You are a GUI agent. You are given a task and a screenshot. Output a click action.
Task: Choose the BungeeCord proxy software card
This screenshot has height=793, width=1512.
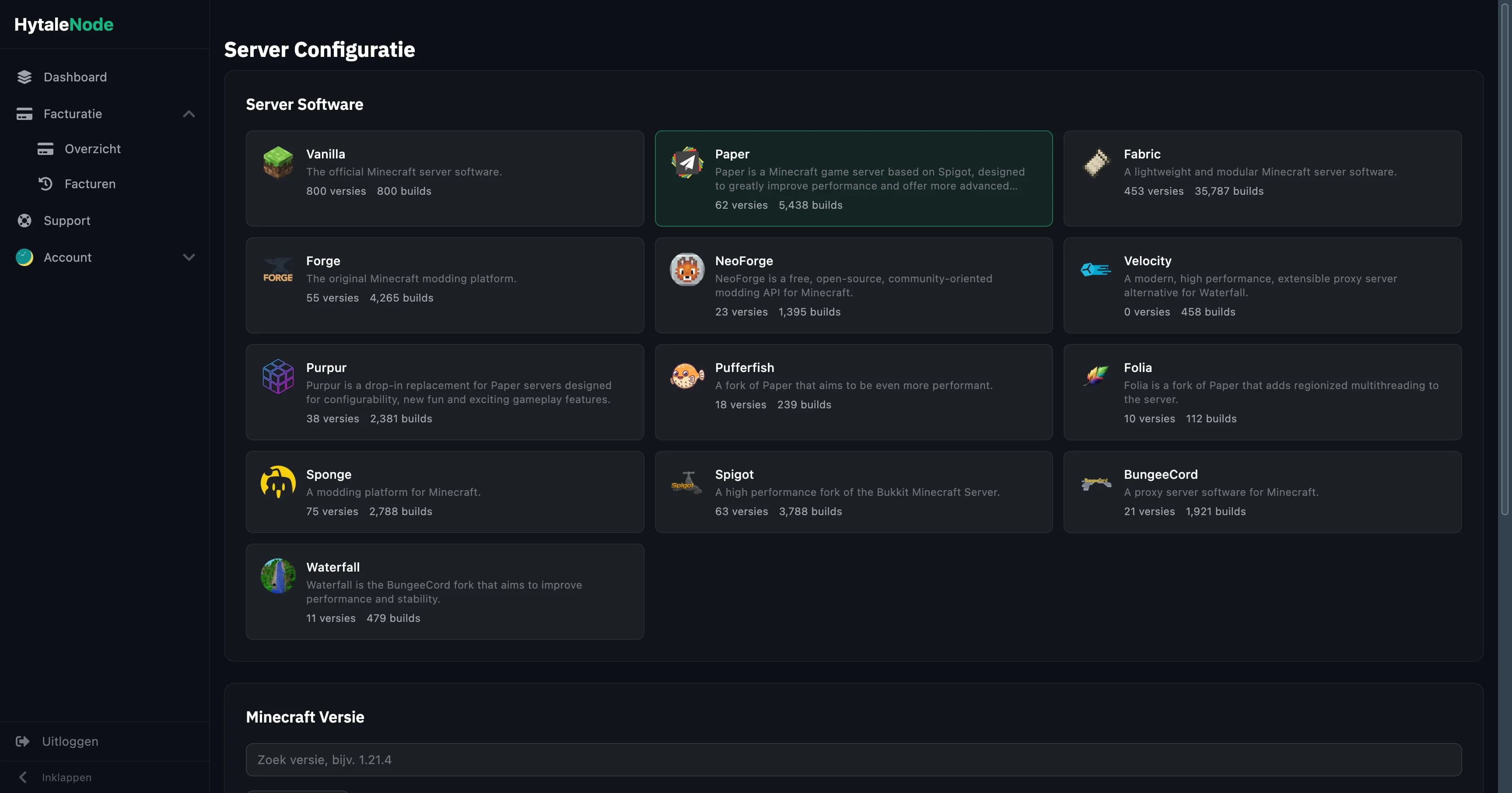pyautogui.click(x=1262, y=491)
